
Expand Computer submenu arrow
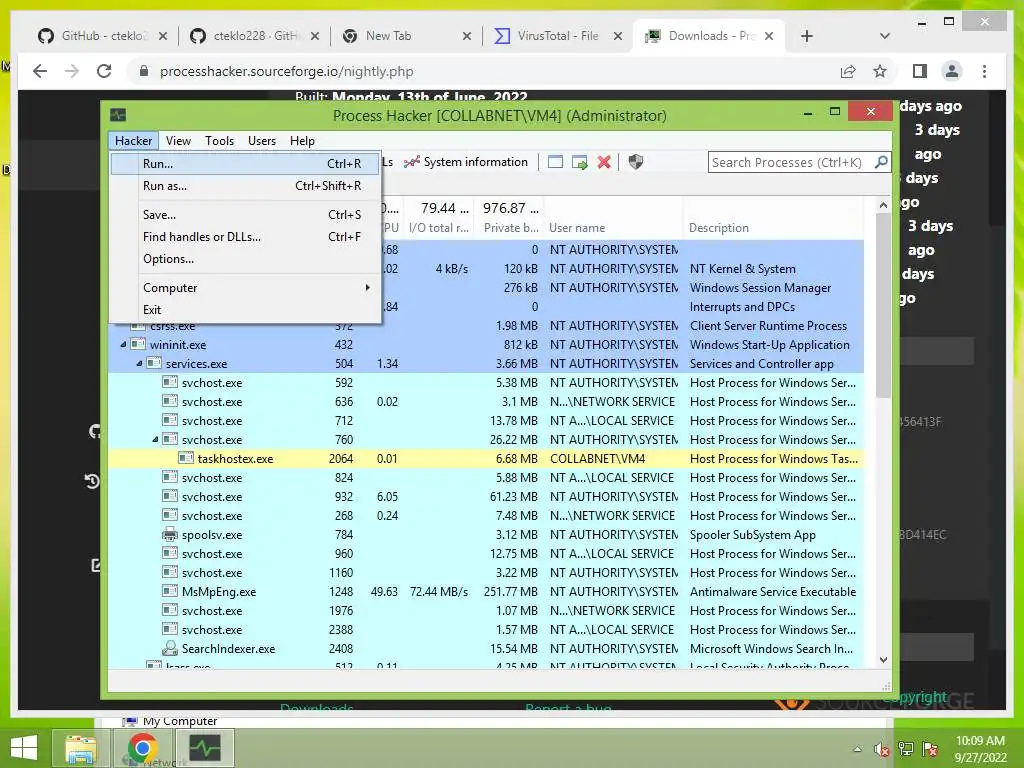coord(368,287)
